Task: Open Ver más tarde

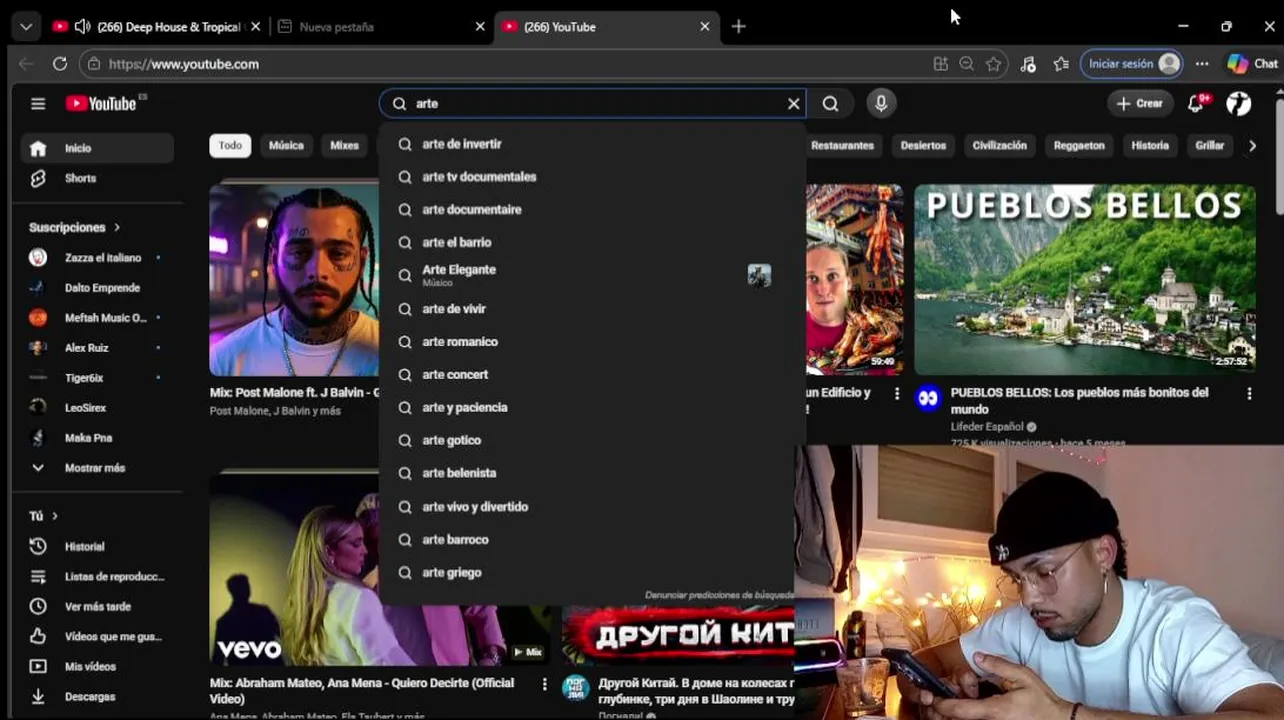Action: click(96, 607)
